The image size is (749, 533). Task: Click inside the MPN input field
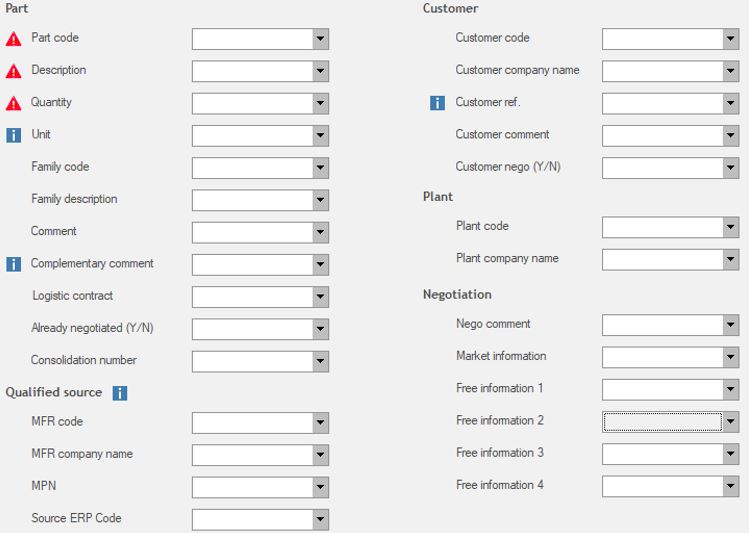point(252,487)
